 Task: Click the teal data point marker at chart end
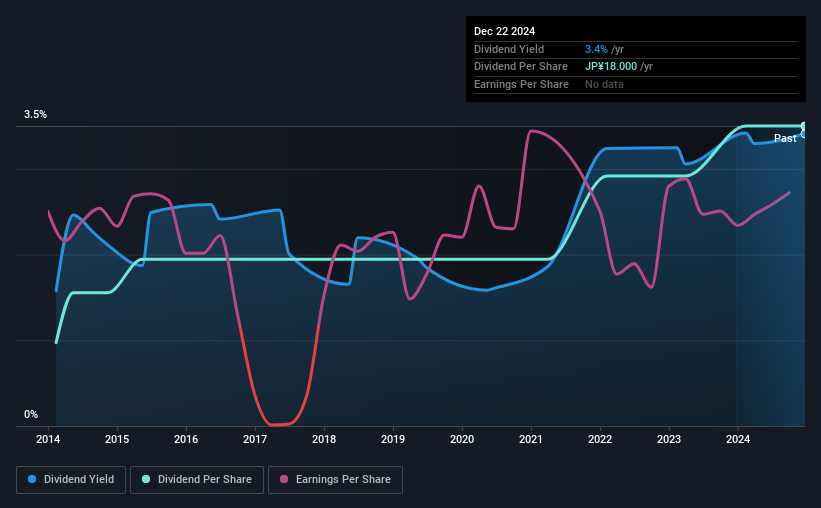[804, 126]
